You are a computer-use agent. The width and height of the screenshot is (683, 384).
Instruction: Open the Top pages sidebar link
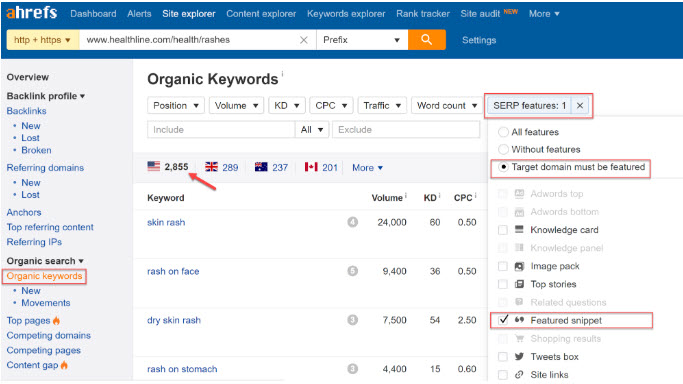[28, 321]
